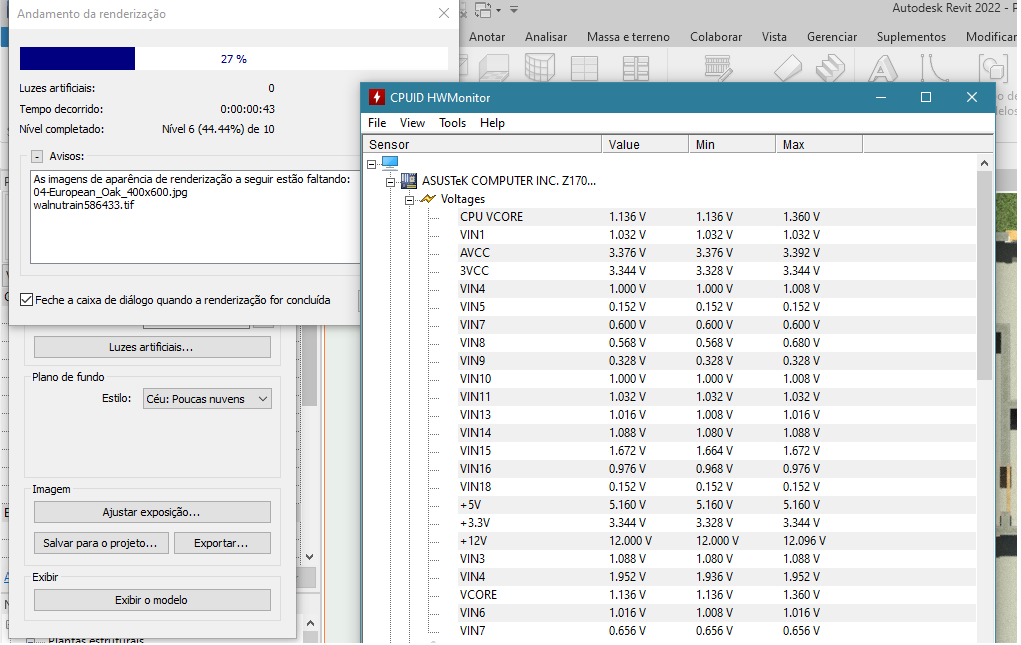
Task: Toggle close dialog when rendering completes checkbox
Action: (27, 299)
